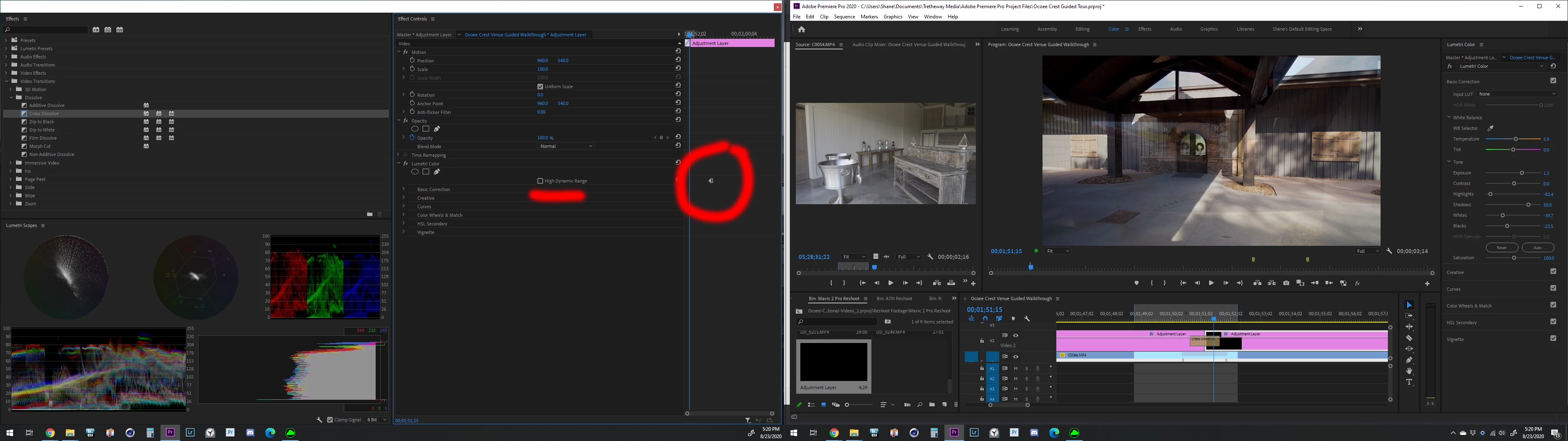
Task: Toggle the V2 track output eye
Action: tap(1015, 336)
